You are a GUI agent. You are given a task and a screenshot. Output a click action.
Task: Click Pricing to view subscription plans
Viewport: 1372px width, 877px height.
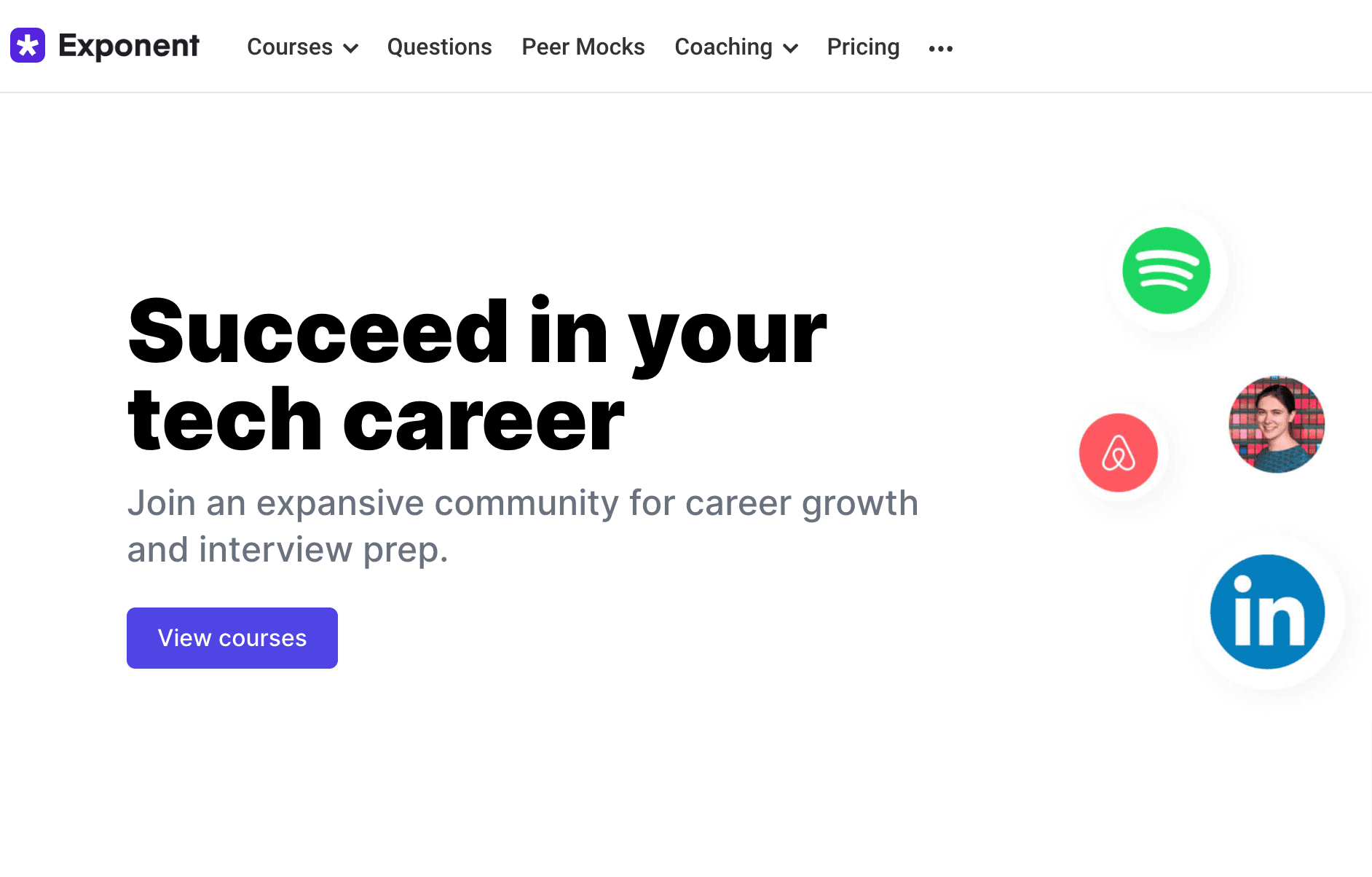[x=863, y=47]
